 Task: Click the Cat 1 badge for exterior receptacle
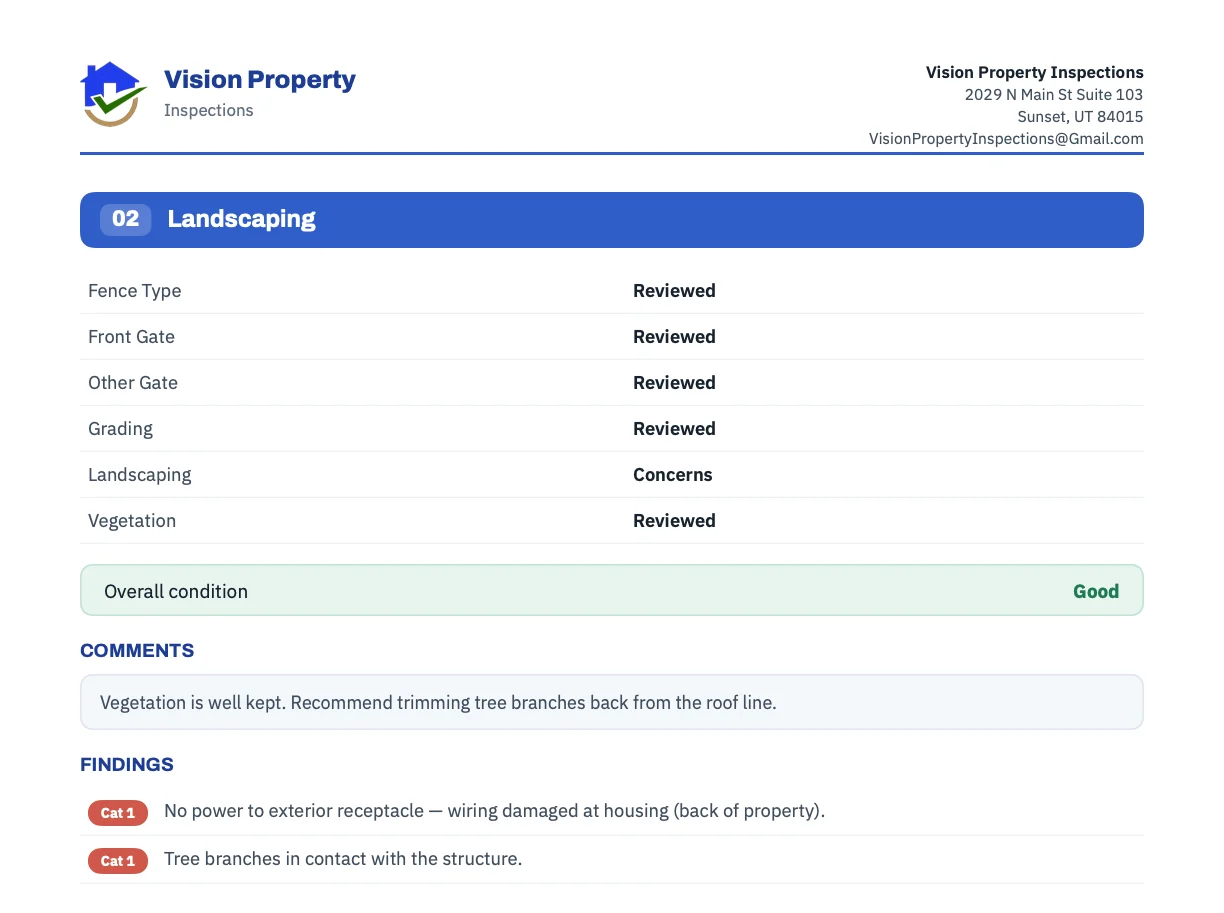click(118, 813)
